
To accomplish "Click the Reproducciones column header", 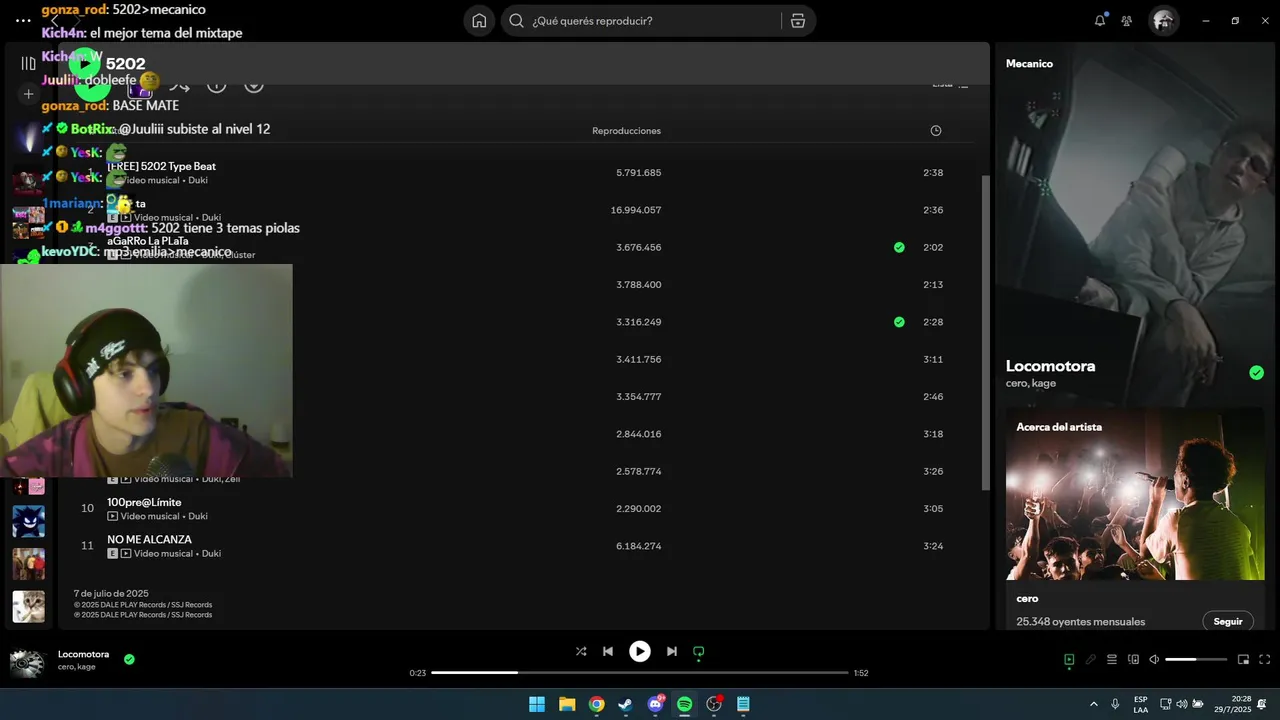I will pos(626,131).
